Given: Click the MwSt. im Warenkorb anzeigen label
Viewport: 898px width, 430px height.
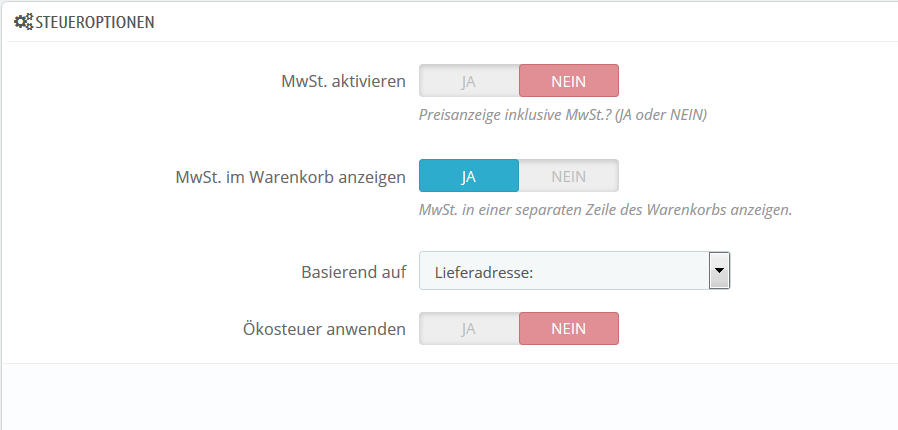Looking at the screenshot, I should tap(289, 177).
